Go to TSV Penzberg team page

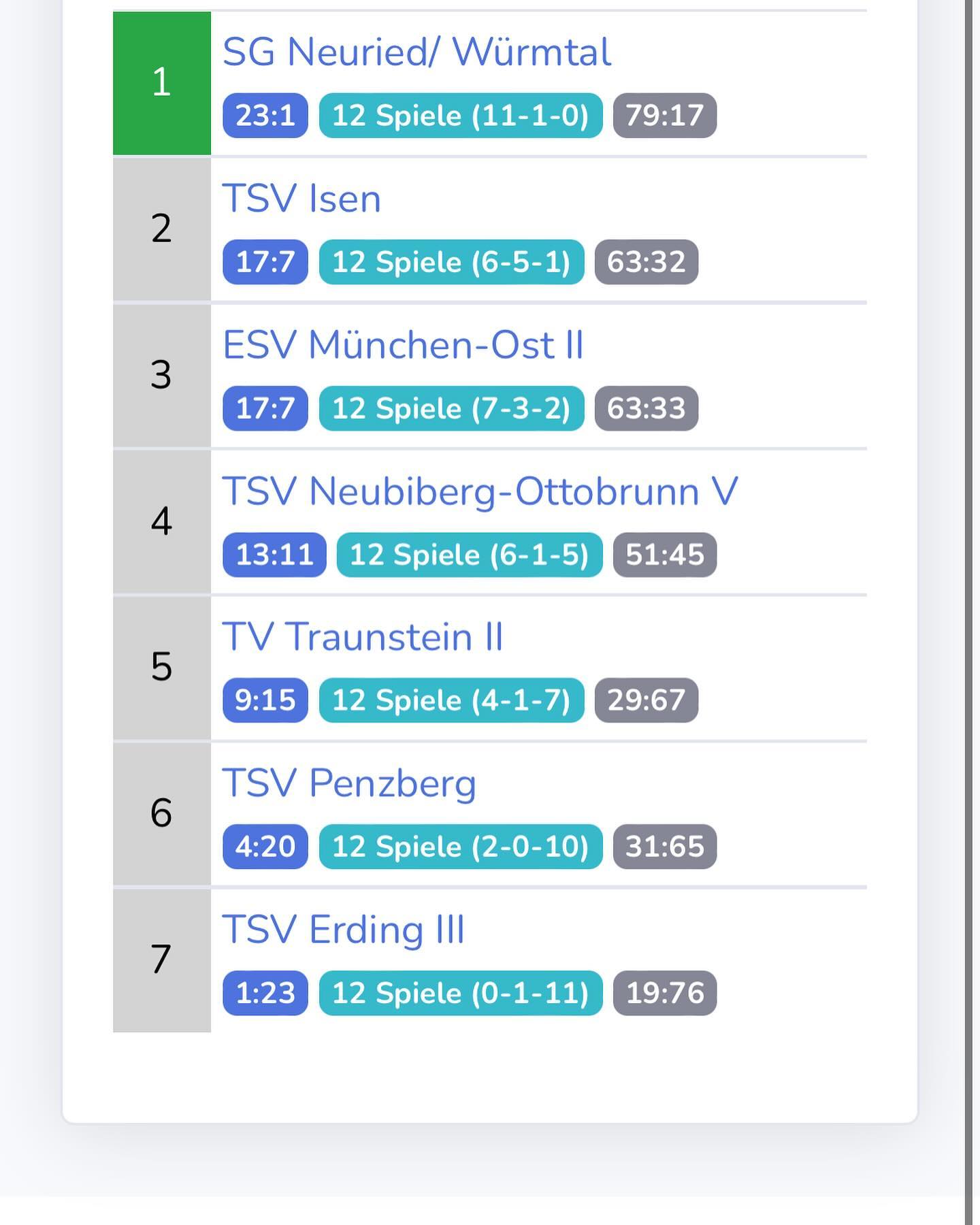tap(348, 783)
